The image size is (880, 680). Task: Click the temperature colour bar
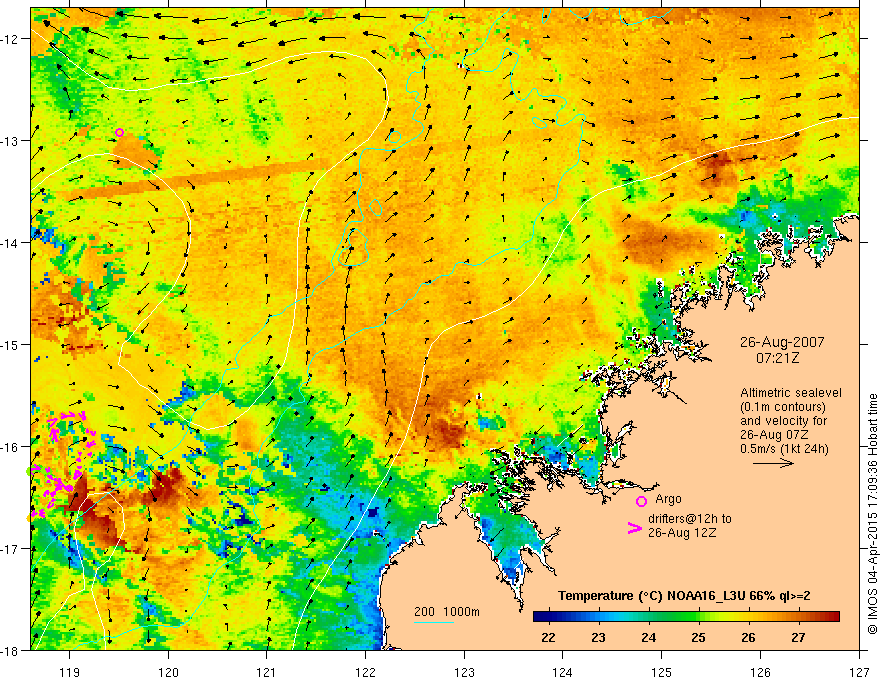tap(686, 617)
